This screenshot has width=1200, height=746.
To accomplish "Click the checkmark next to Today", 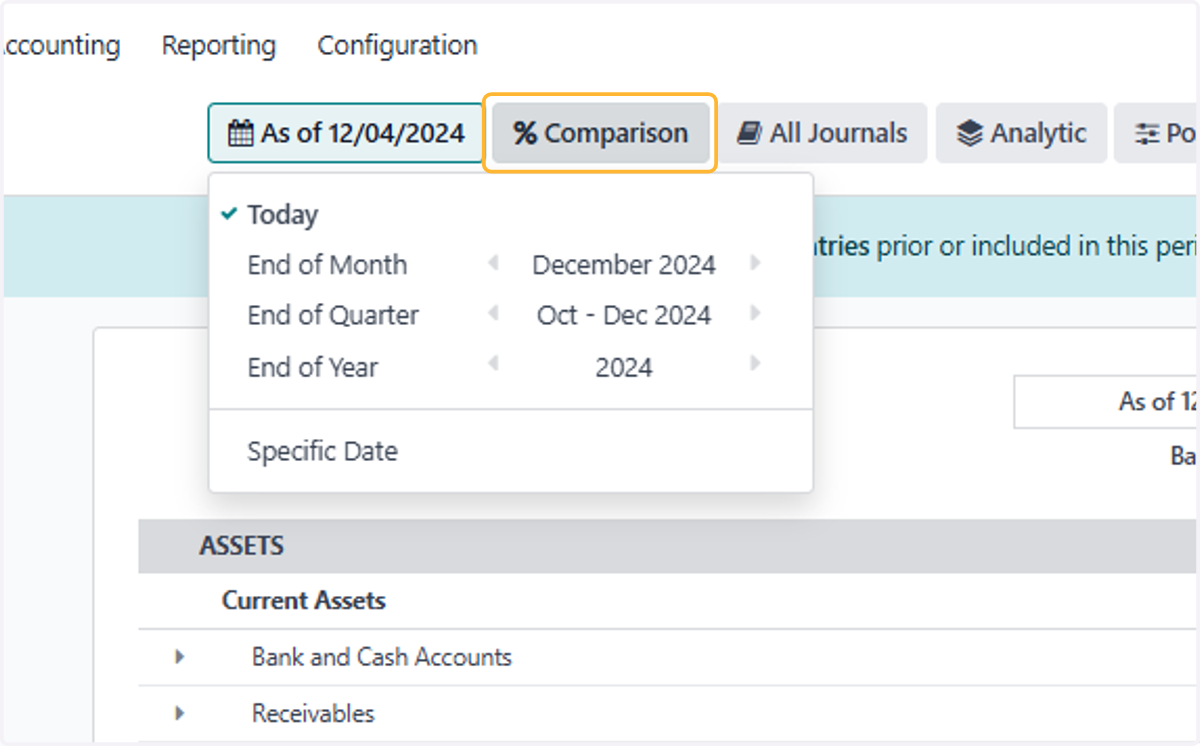I will pyautogui.click(x=229, y=214).
